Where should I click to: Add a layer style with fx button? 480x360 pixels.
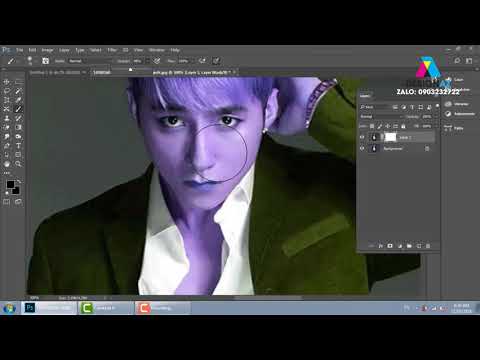[x=380, y=246]
